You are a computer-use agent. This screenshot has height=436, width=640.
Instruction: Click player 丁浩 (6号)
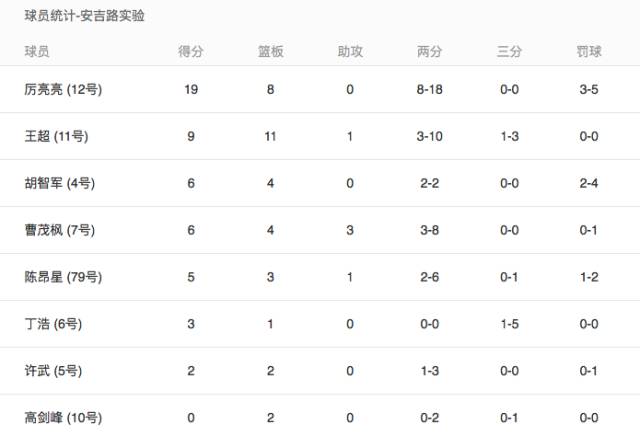[52, 324]
